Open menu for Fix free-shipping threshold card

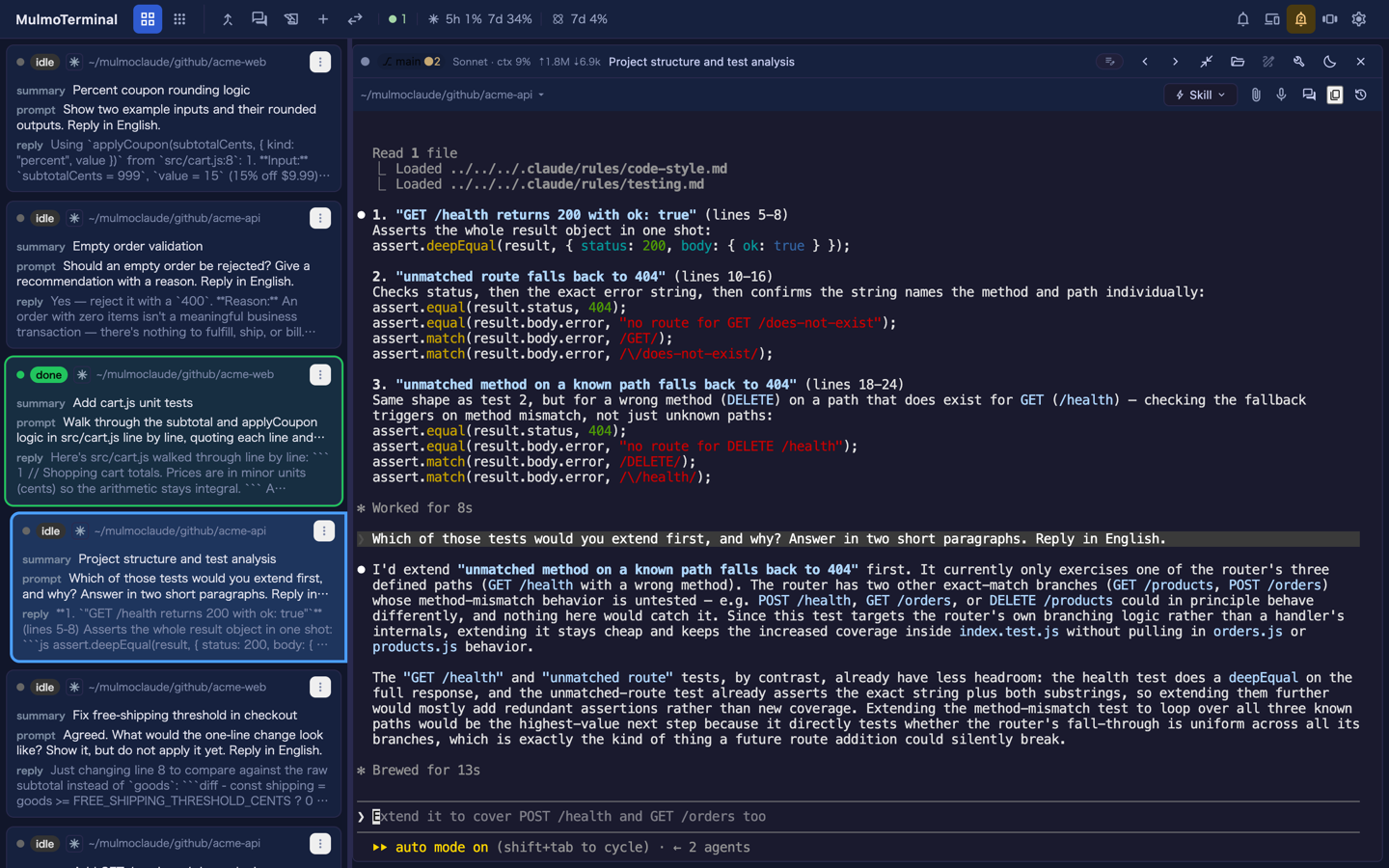(x=320, y=687)
